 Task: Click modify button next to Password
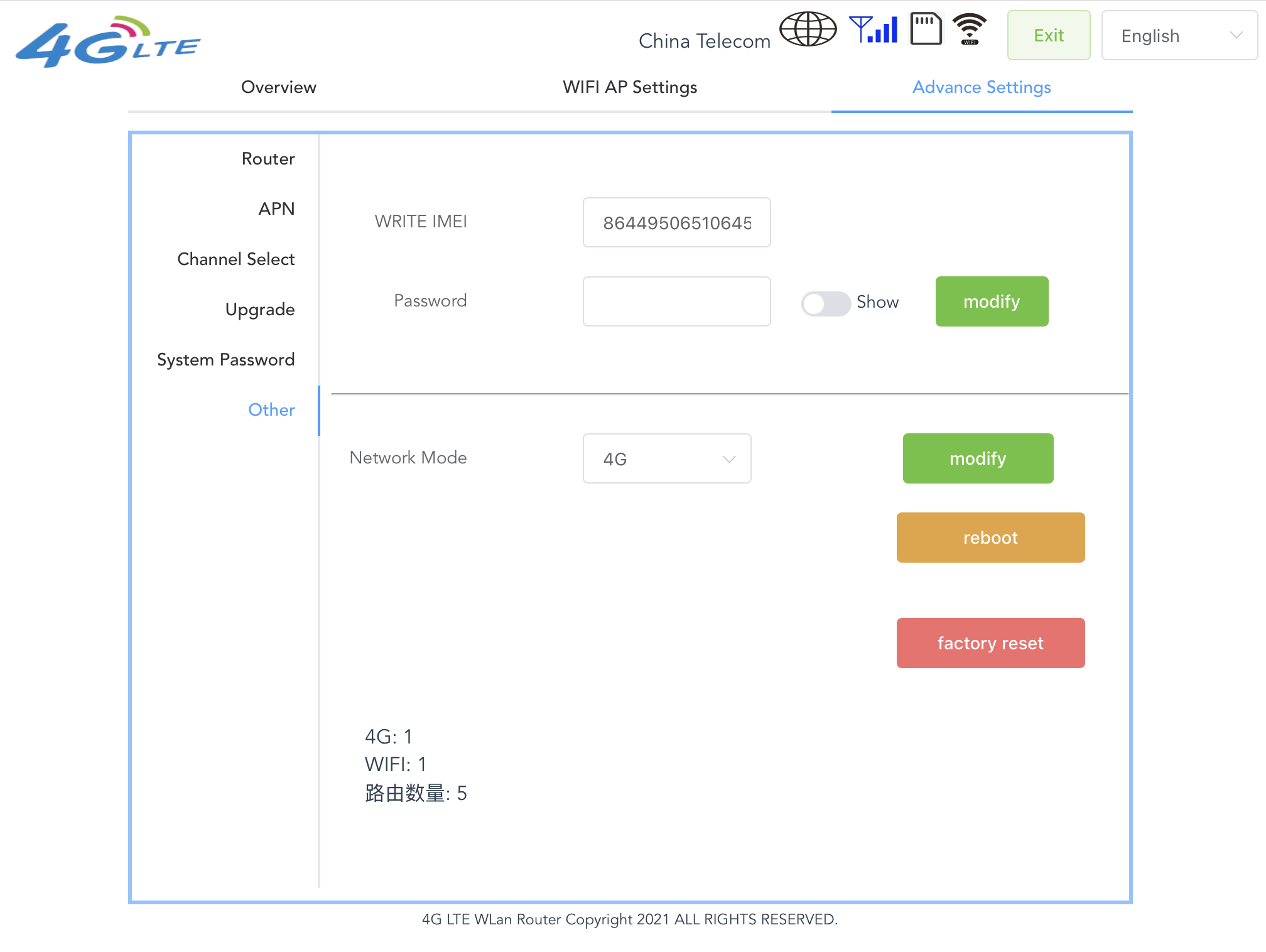pos(992,301)
